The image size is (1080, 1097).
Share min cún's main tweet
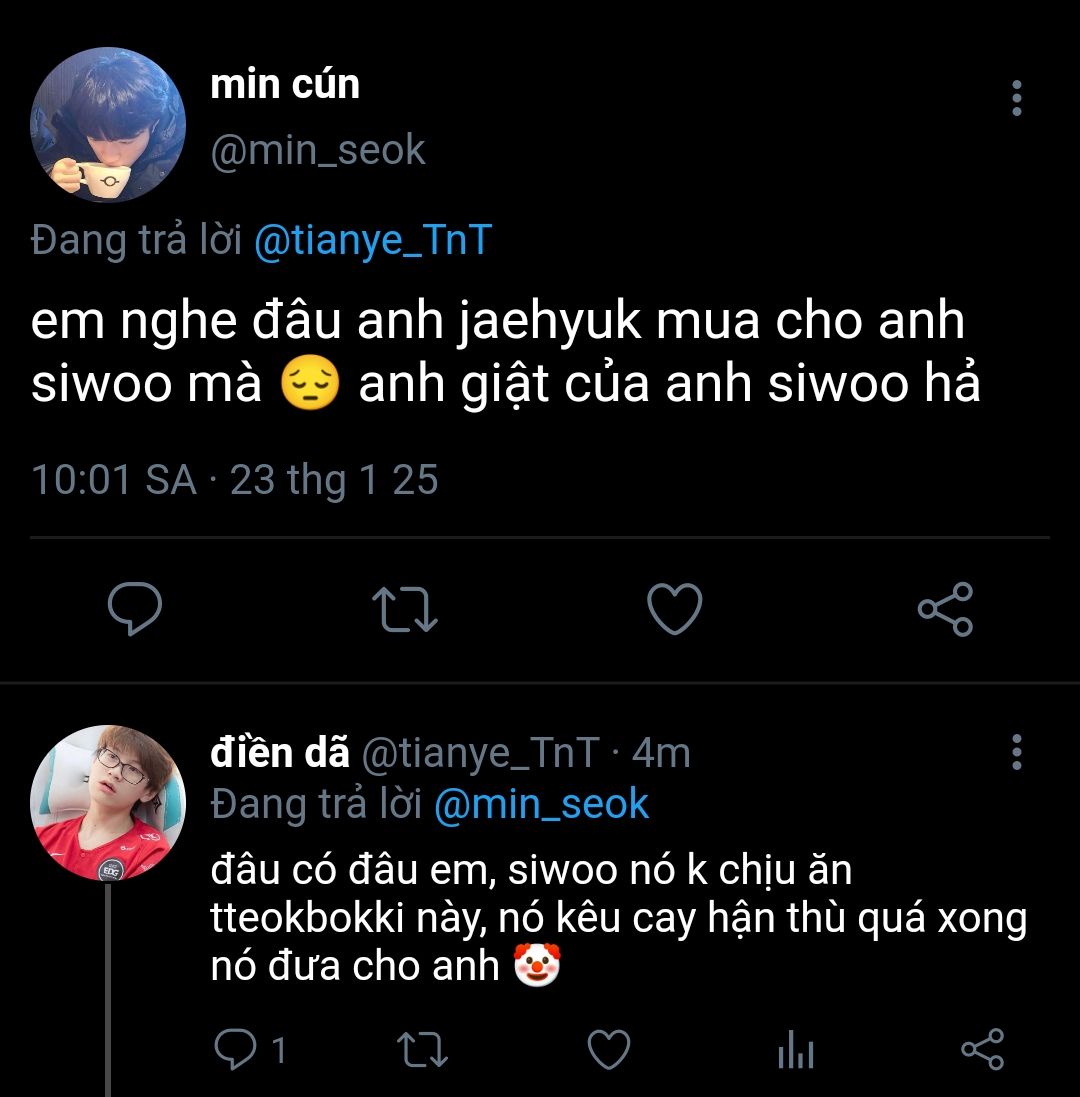pyautogui.click(x=945, y=608)
